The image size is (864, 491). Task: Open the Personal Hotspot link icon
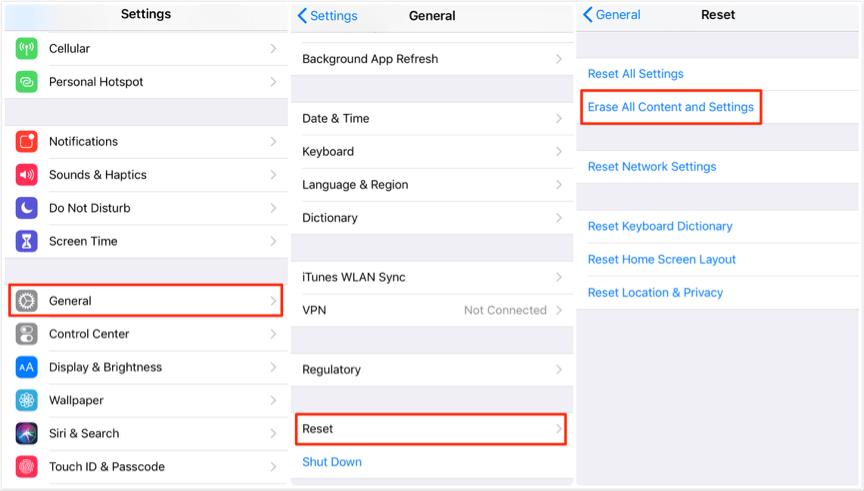click(x=26, y=82)
